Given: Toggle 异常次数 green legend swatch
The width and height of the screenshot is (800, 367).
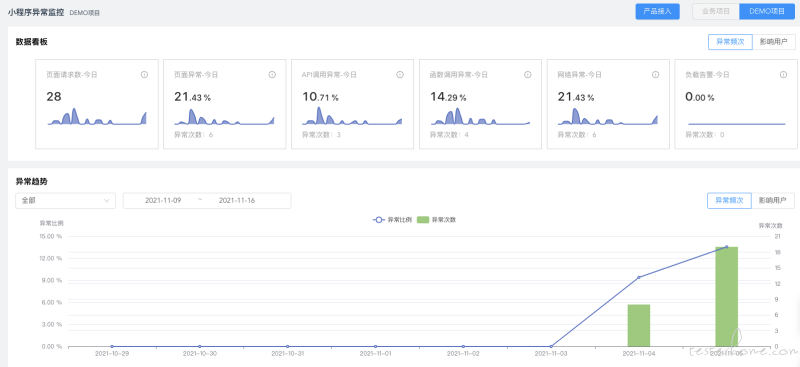Looking at the screenshot, I should [x=423, y=219].
